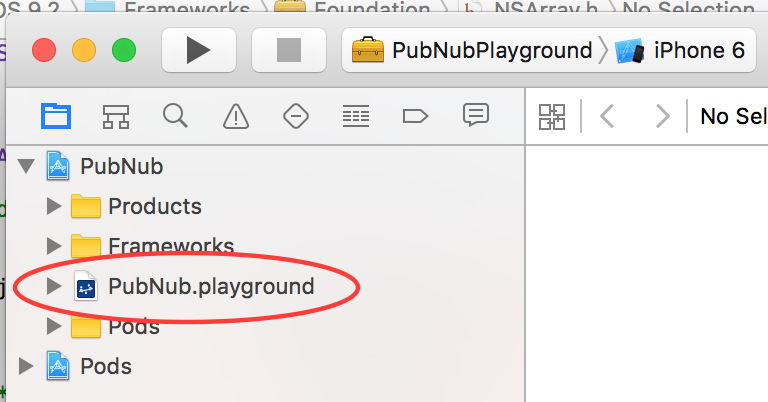Image resolution: width=768 pixels, height=402 pixels.
Task: Open the Symbol navigator tab
Action: pos(116,117)
